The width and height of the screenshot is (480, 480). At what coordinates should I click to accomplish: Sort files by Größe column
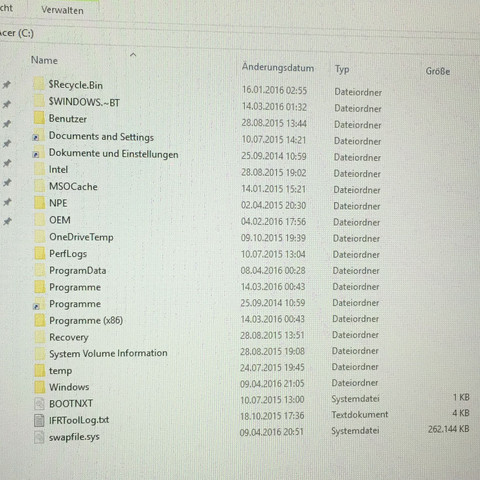click(x=438, y=71)
